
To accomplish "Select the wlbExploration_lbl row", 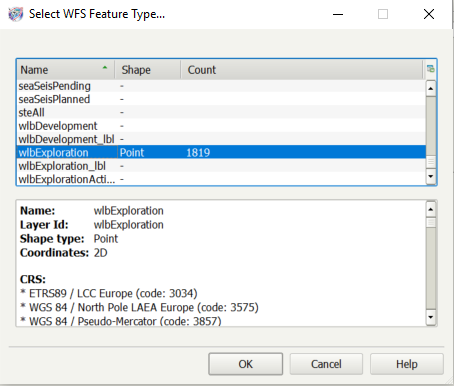I will 221,166.
